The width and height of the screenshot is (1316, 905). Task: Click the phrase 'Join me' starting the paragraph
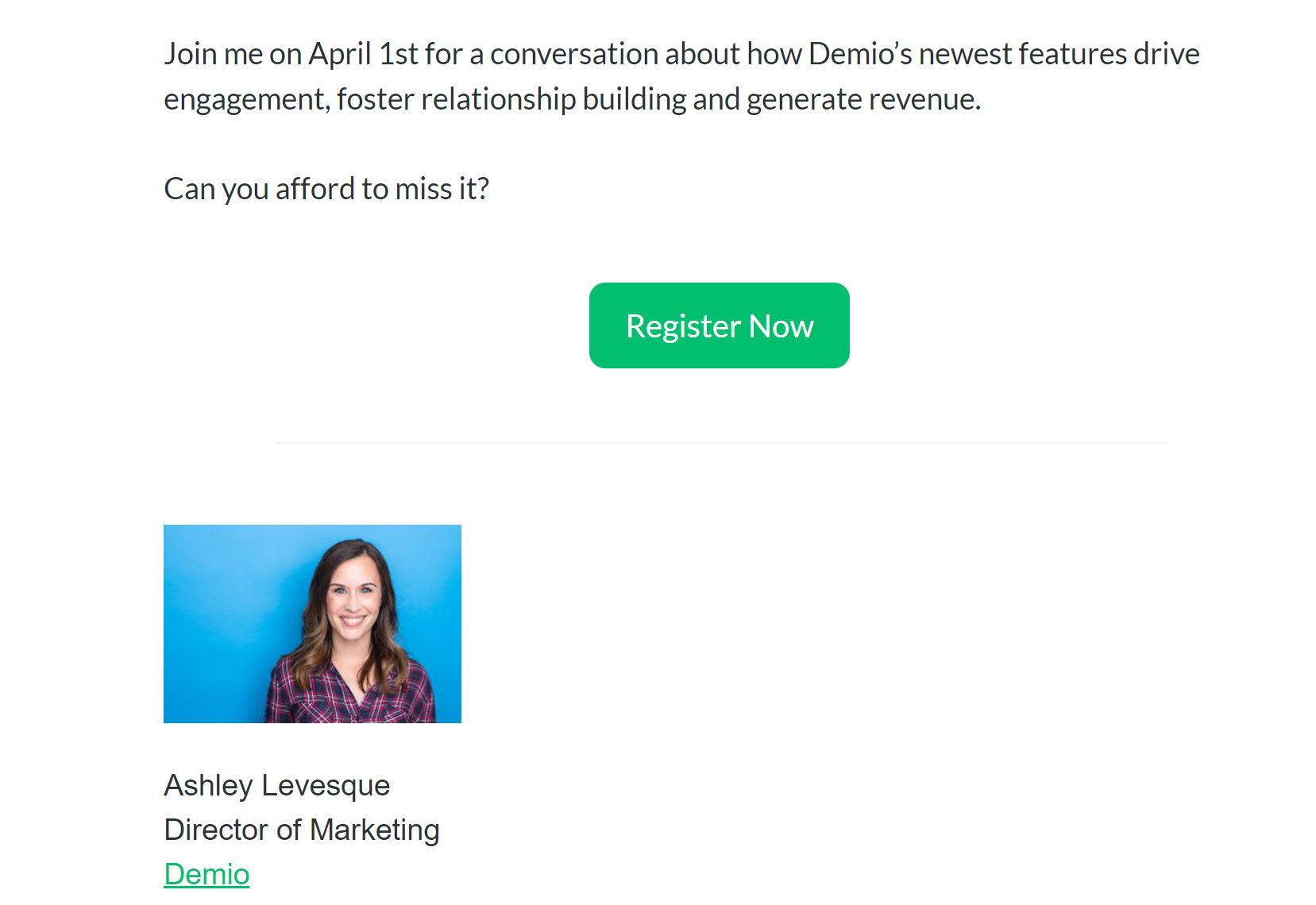pyautogui.click(x=213, y=54)
